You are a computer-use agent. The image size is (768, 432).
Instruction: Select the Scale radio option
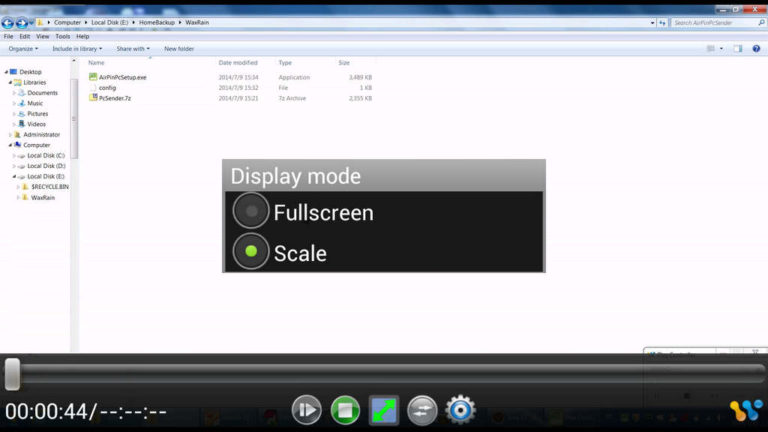click(251, 252)
